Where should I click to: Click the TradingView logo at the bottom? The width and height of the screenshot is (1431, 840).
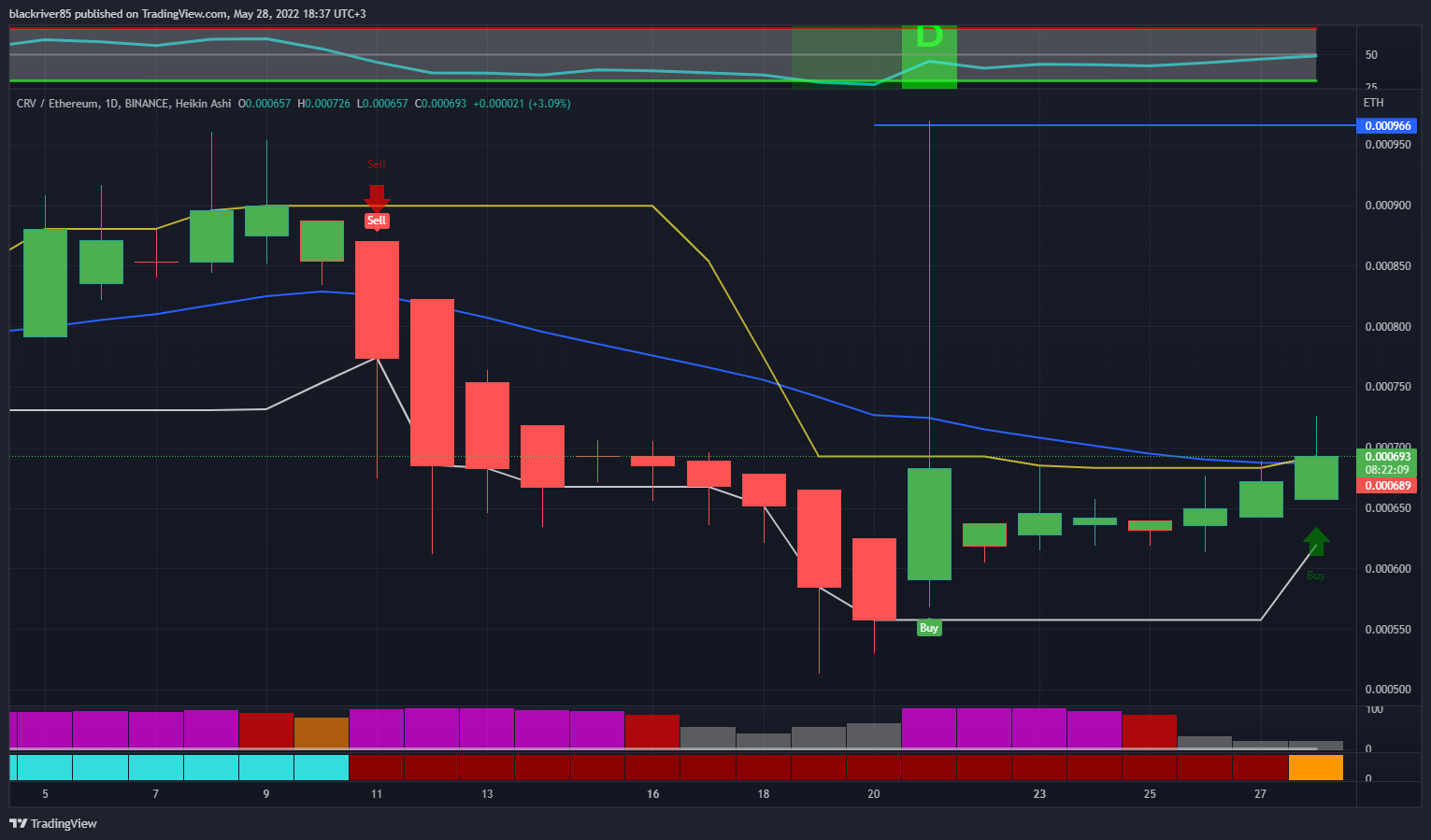(53, 823)
